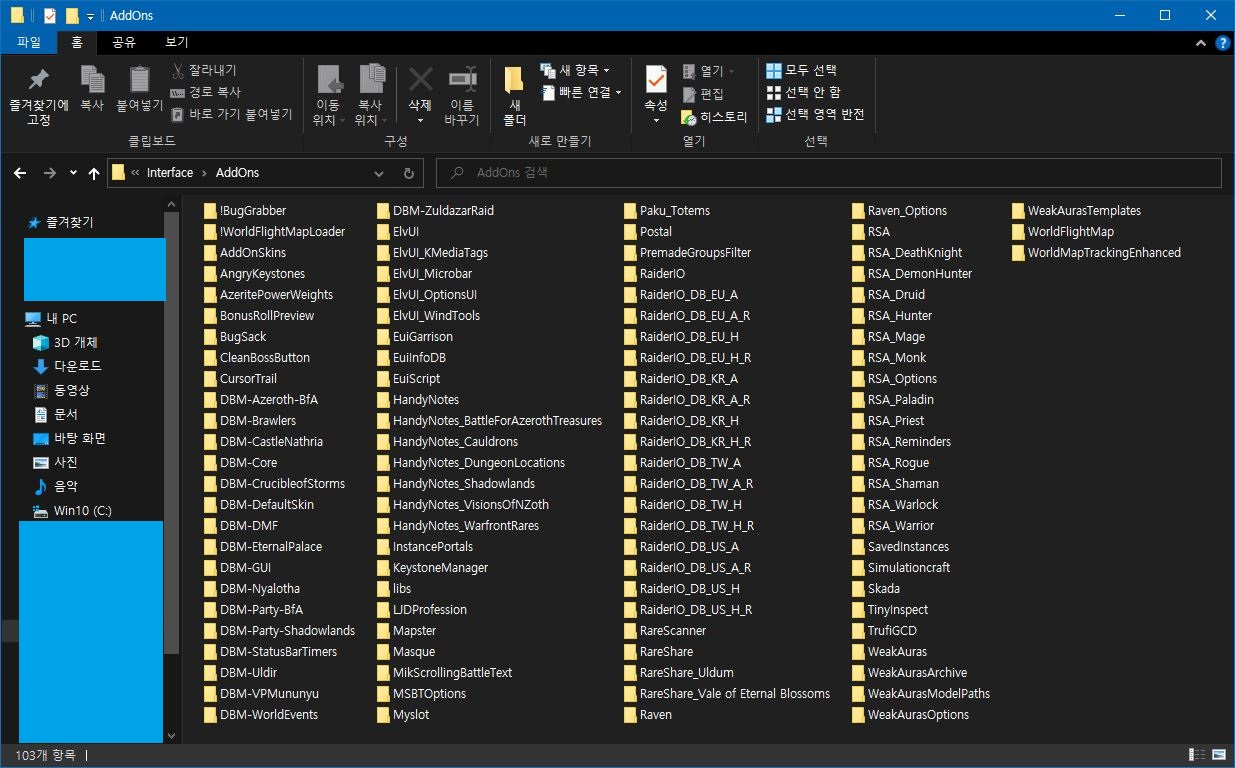Switch to the Home (홈) tab
Viewport: 1235px width, 768px height.
pyautogui.click(x=76, y=42)
